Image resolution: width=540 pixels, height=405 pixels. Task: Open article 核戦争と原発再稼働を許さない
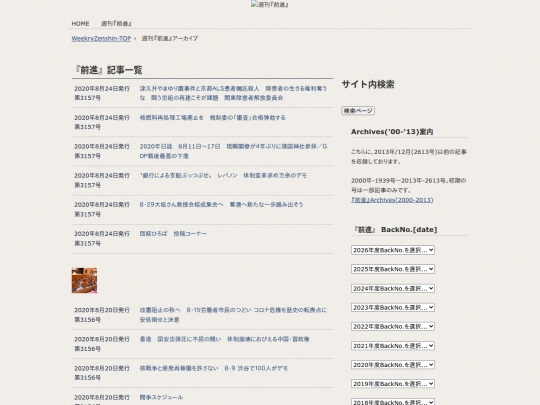[x=214, y=368]
